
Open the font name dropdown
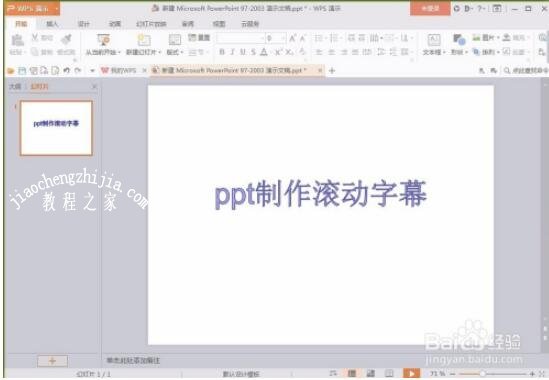[x=262, y=38]
